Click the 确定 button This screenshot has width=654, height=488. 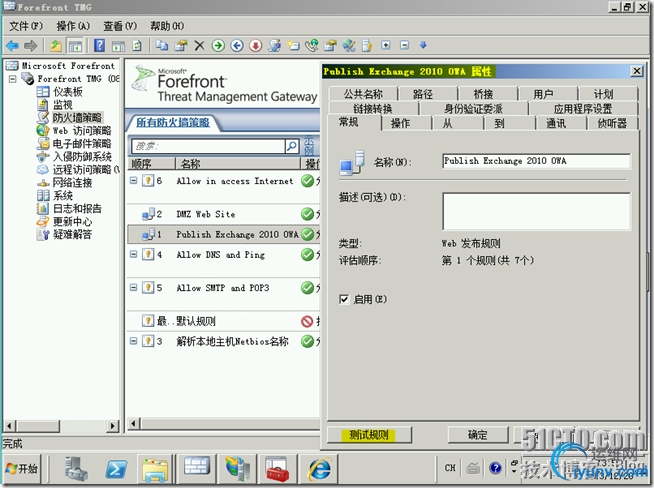[x=478, y=435]
